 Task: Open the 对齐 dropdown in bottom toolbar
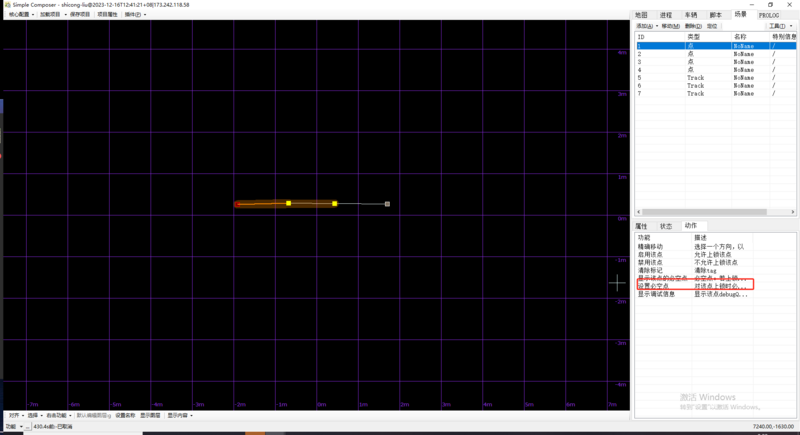15,415
